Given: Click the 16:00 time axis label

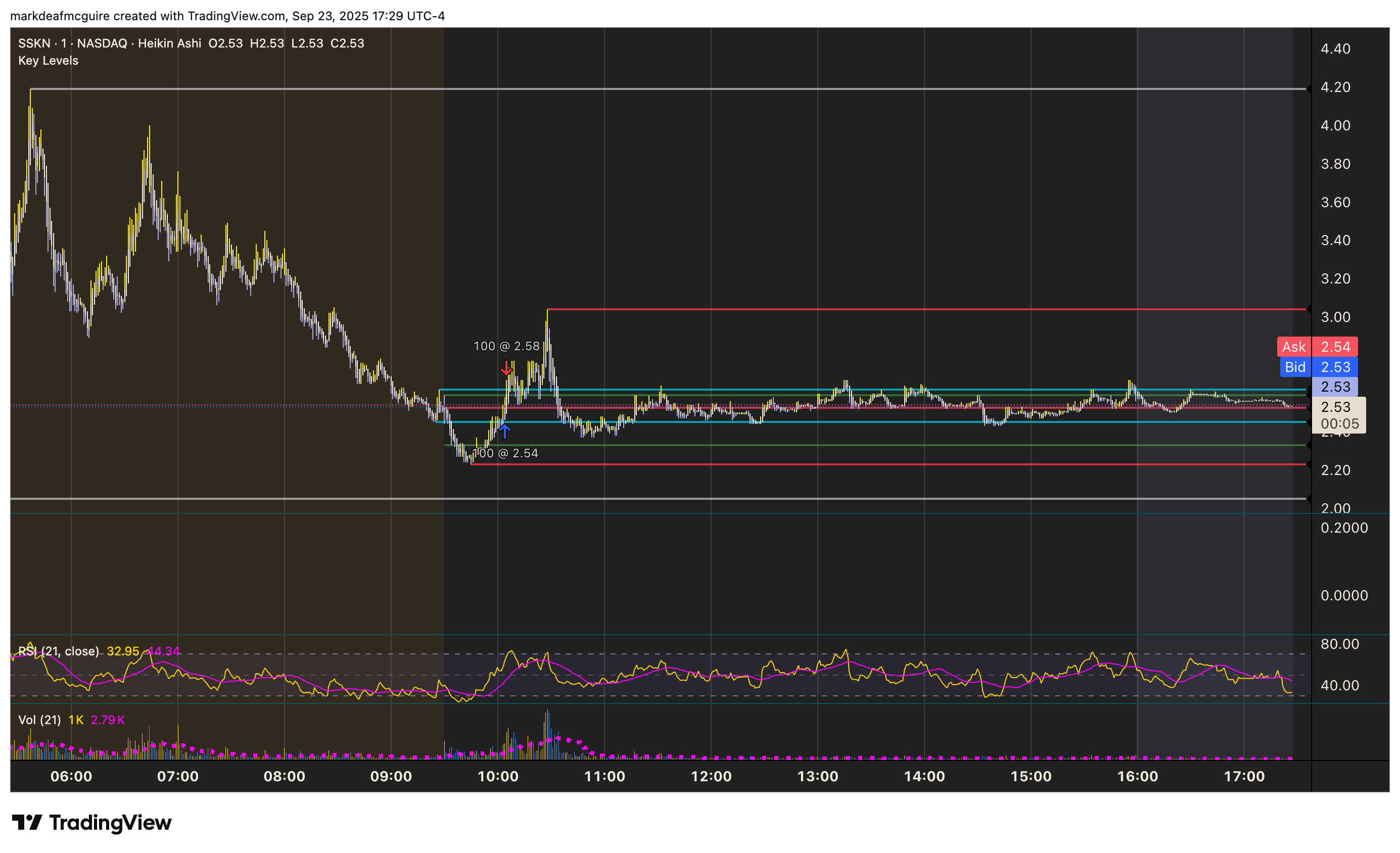Looking at the screenshot, I should click(1138, 776).
